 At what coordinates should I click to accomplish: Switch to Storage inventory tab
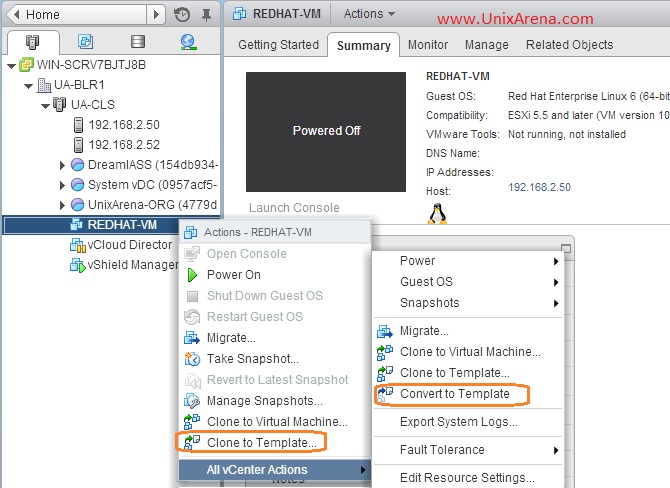click(138, 41)
